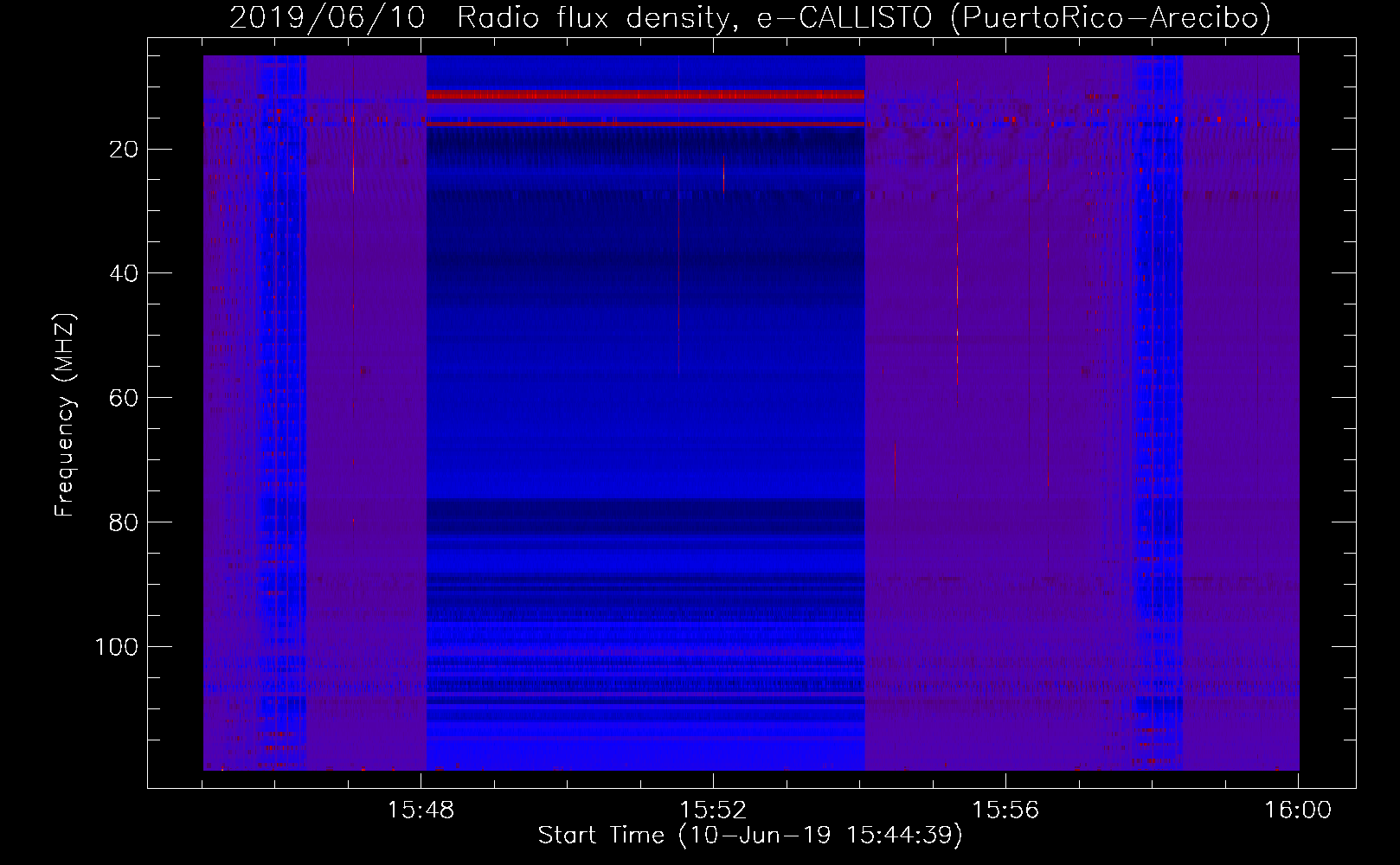Select the 16:00 time axis label

[x=1298, y=811]
